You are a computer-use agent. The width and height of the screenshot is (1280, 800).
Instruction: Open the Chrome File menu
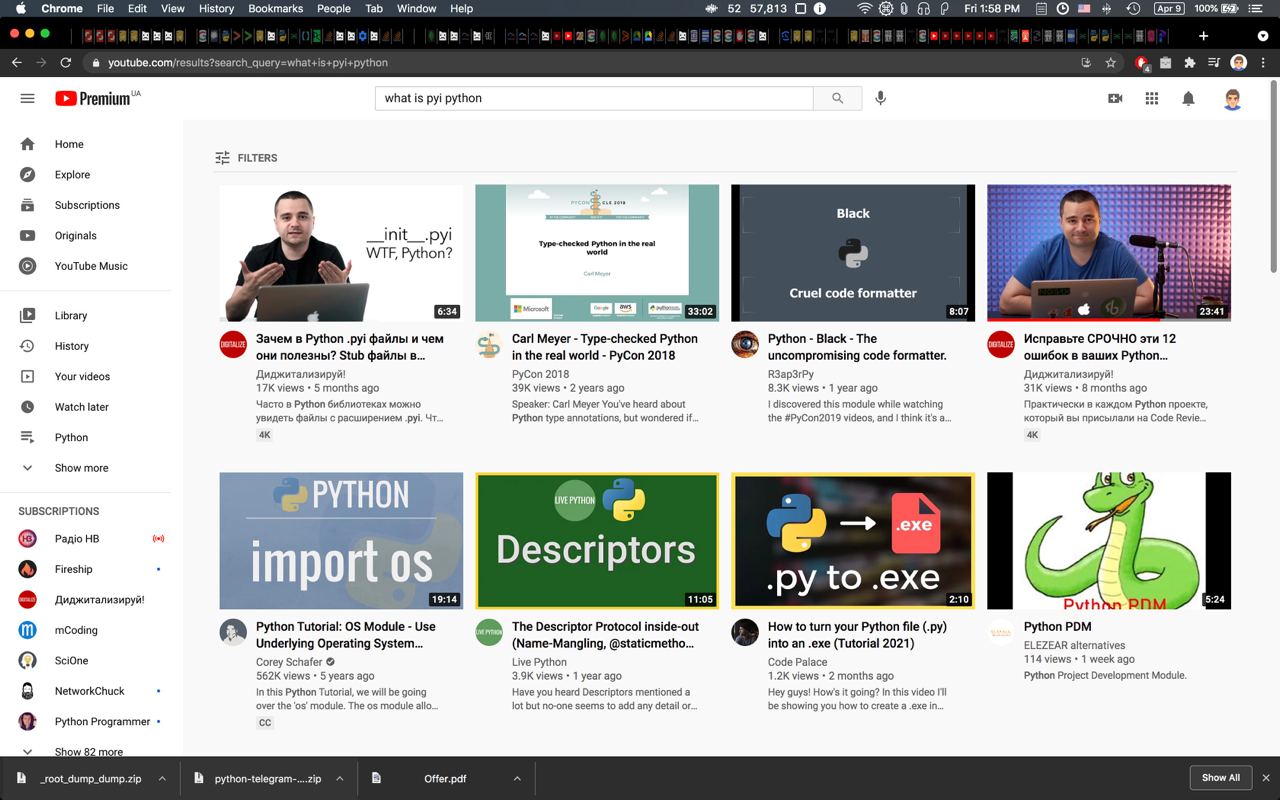tap(105, 8)
